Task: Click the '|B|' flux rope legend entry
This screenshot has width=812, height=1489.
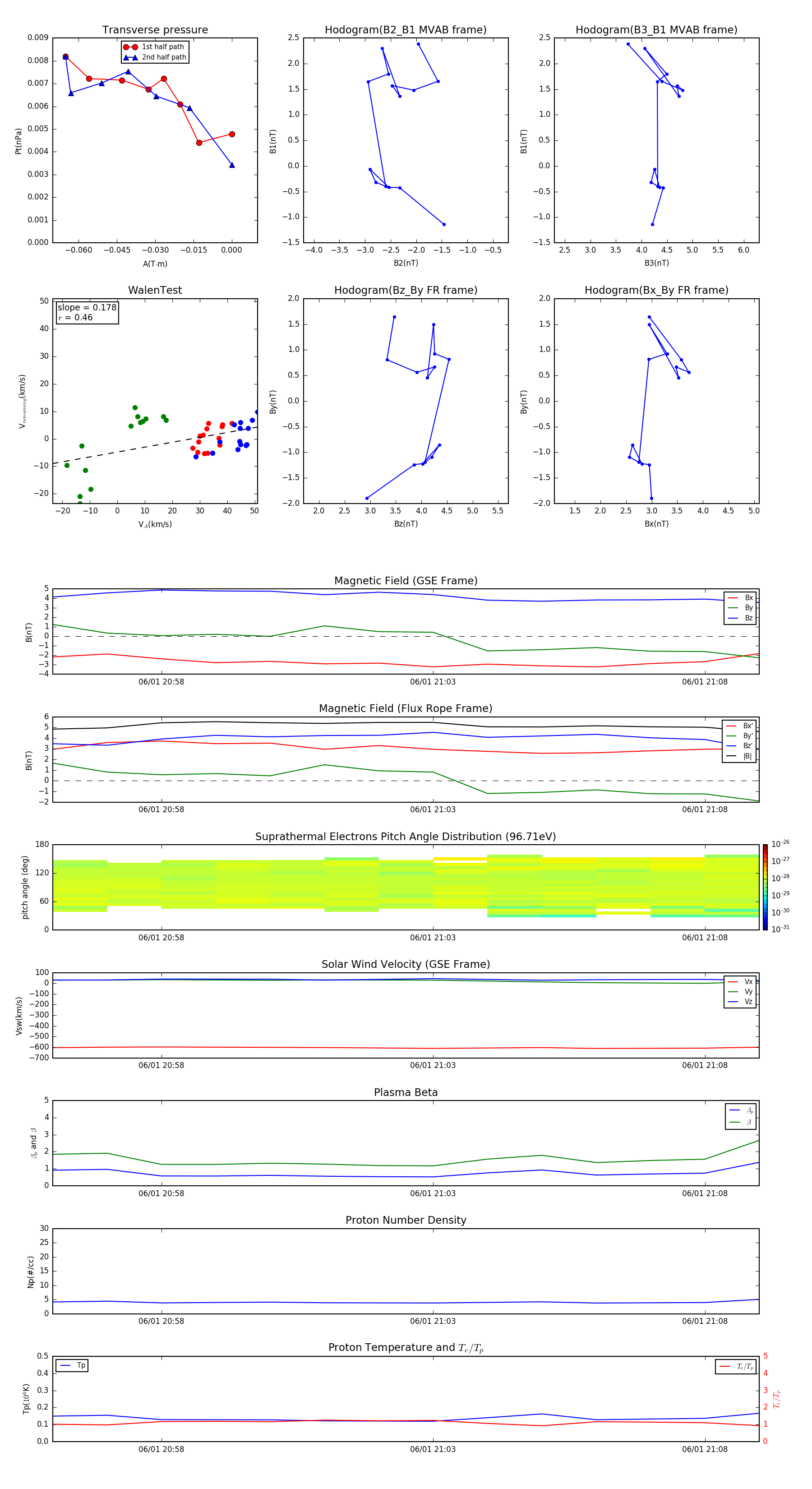Action: 740,756
